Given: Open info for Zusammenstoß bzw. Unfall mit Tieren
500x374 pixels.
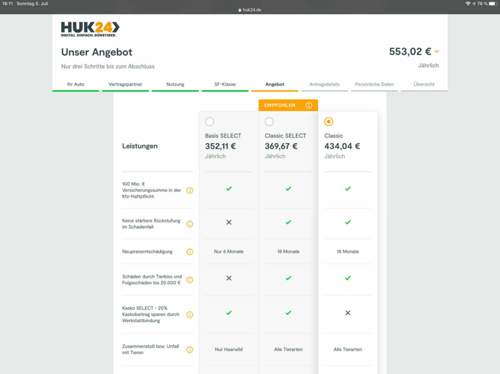Looking at the screenshot, I should pos(190,349).
